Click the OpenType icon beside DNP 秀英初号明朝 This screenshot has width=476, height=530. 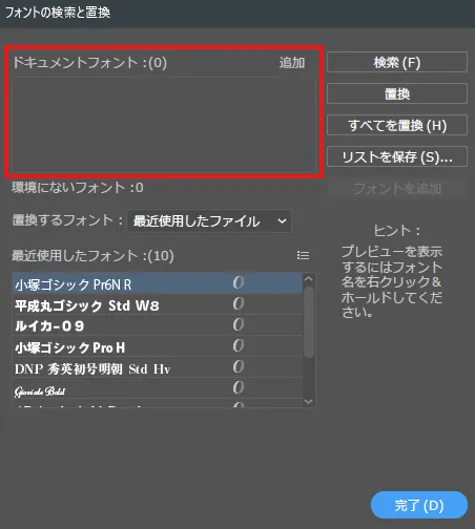(x=238, y=367)
